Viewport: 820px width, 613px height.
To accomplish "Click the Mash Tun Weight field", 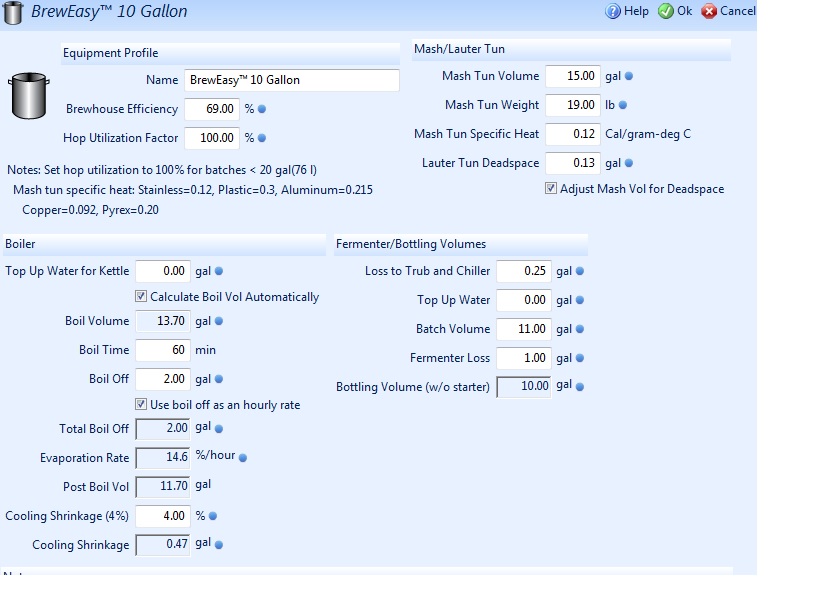I will point(573,105).
